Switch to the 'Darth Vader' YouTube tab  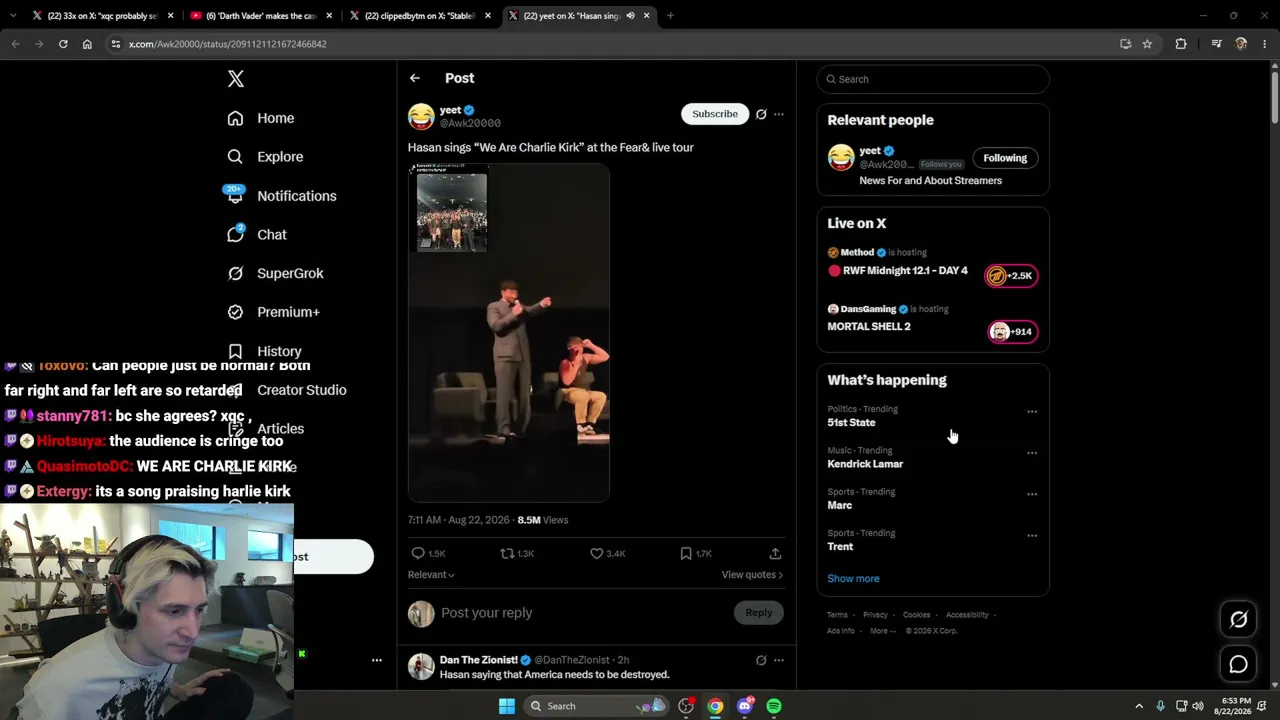pos(262,16)
